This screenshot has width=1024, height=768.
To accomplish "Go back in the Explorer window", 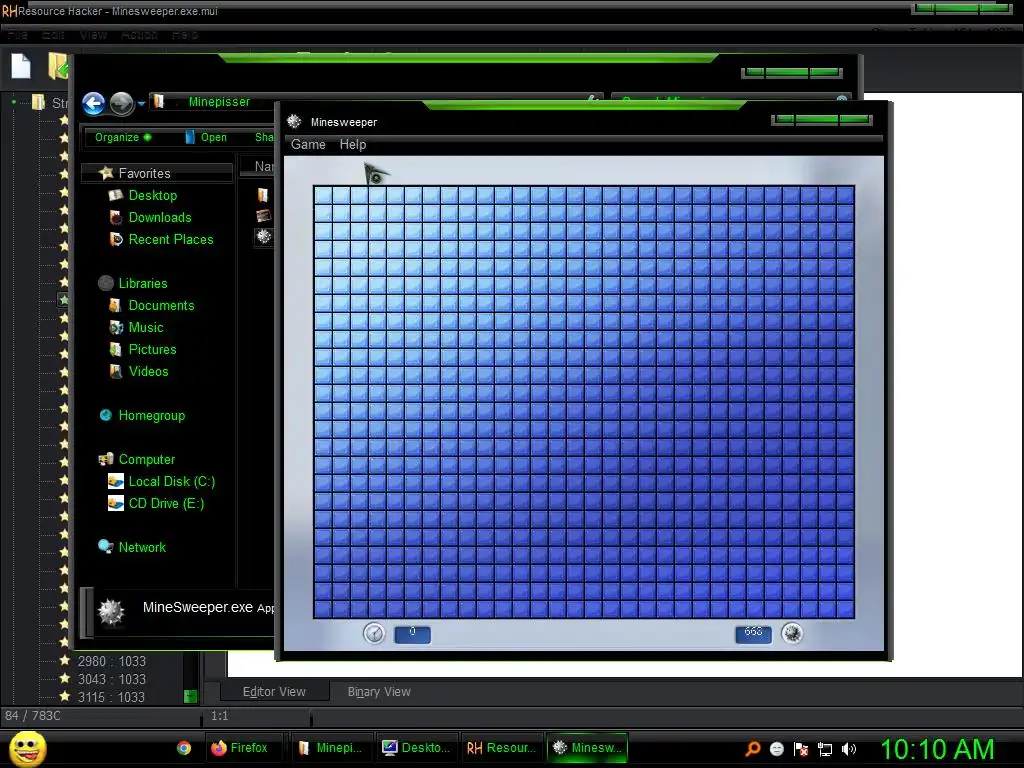I will pos(93,103).
